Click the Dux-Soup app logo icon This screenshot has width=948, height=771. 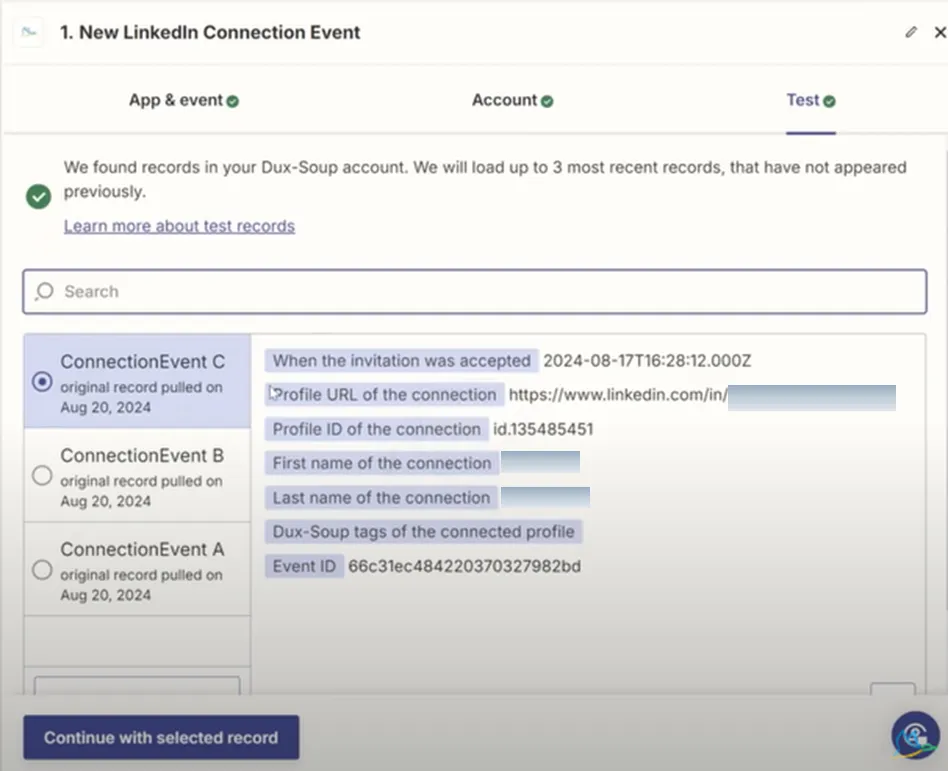pos(28,32)
